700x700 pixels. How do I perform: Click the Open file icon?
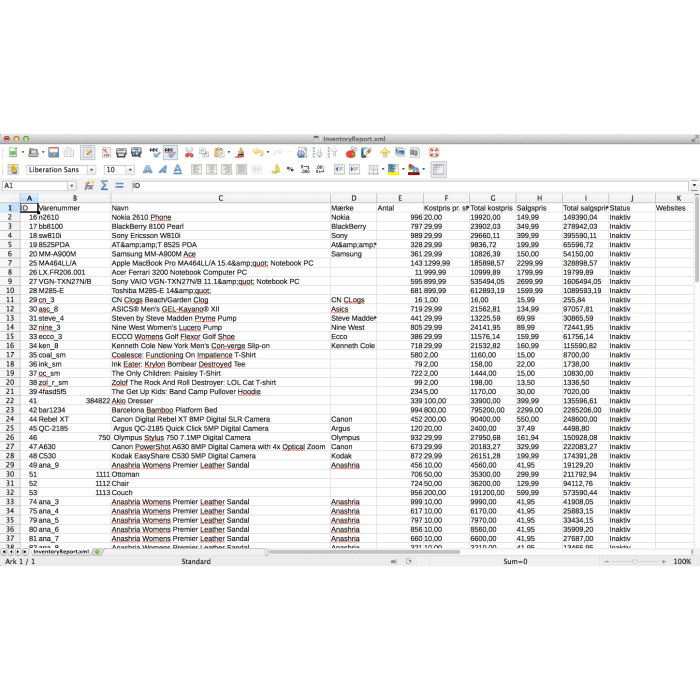click(33, 153)
